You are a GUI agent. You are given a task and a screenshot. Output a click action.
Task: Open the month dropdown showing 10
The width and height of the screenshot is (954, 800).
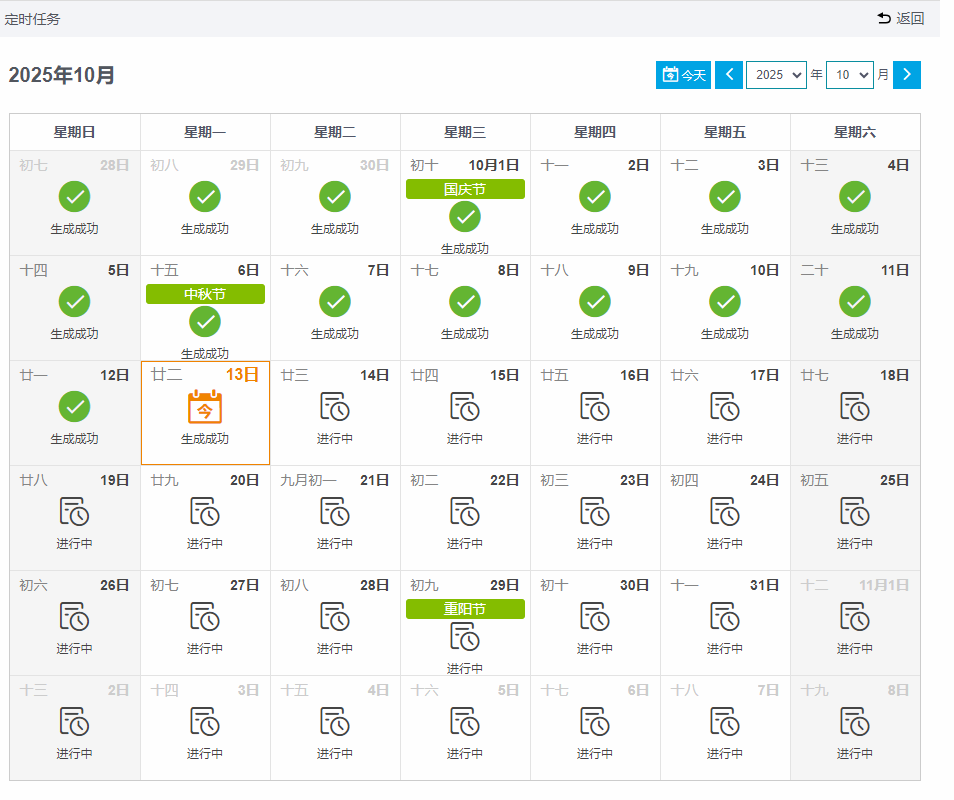tap(849, 75)
